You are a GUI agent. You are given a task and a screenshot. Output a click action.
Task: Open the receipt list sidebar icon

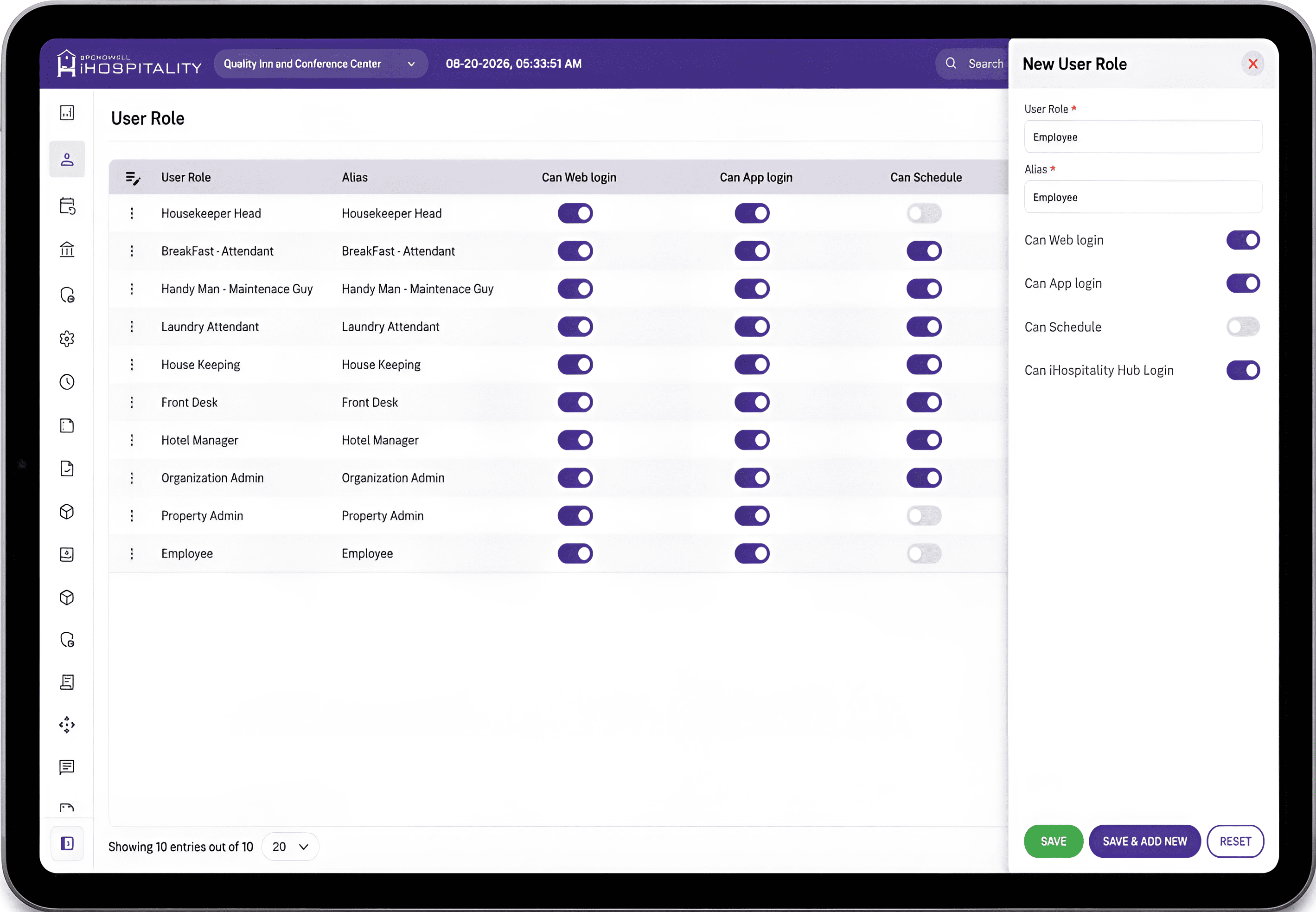pos(67,682)
